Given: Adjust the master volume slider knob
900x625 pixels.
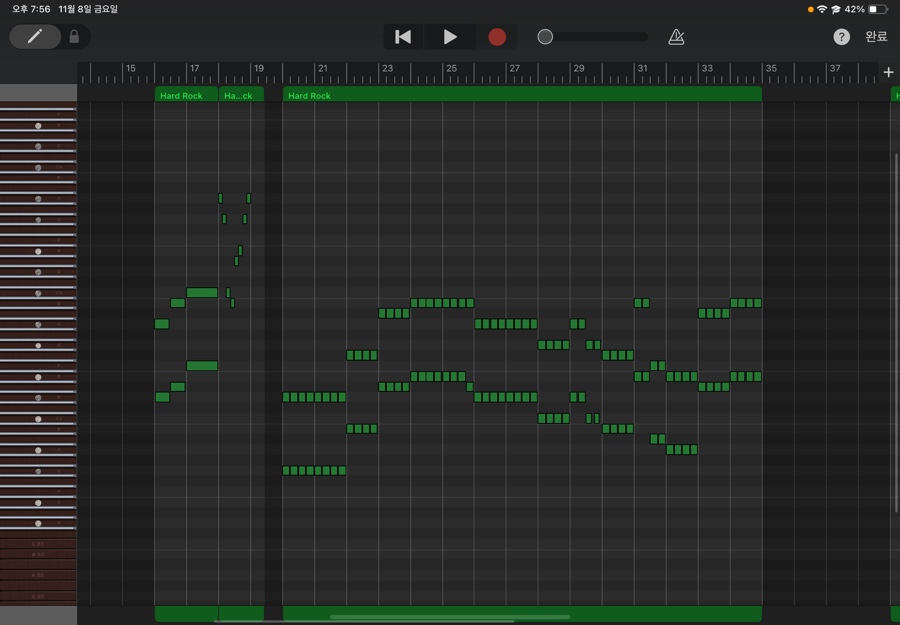Looking at the screenshot, I should (545, 37).
